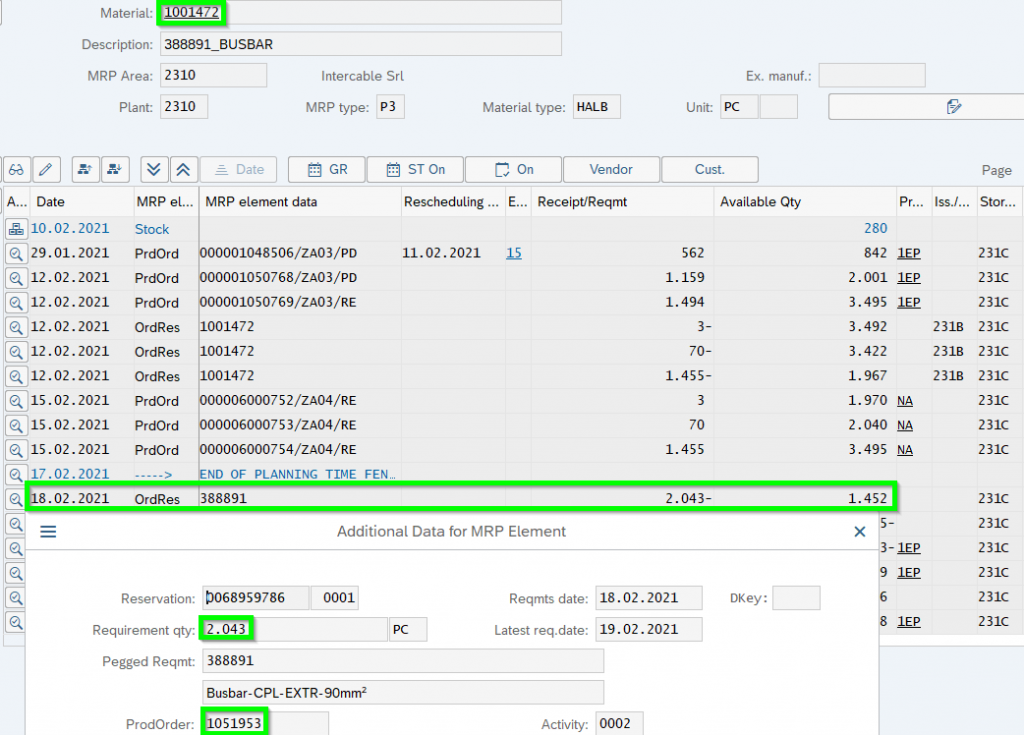Viewport: 1024px width, 735px height.
Task: Click the Cust. button
Action: tap(709, 170)
